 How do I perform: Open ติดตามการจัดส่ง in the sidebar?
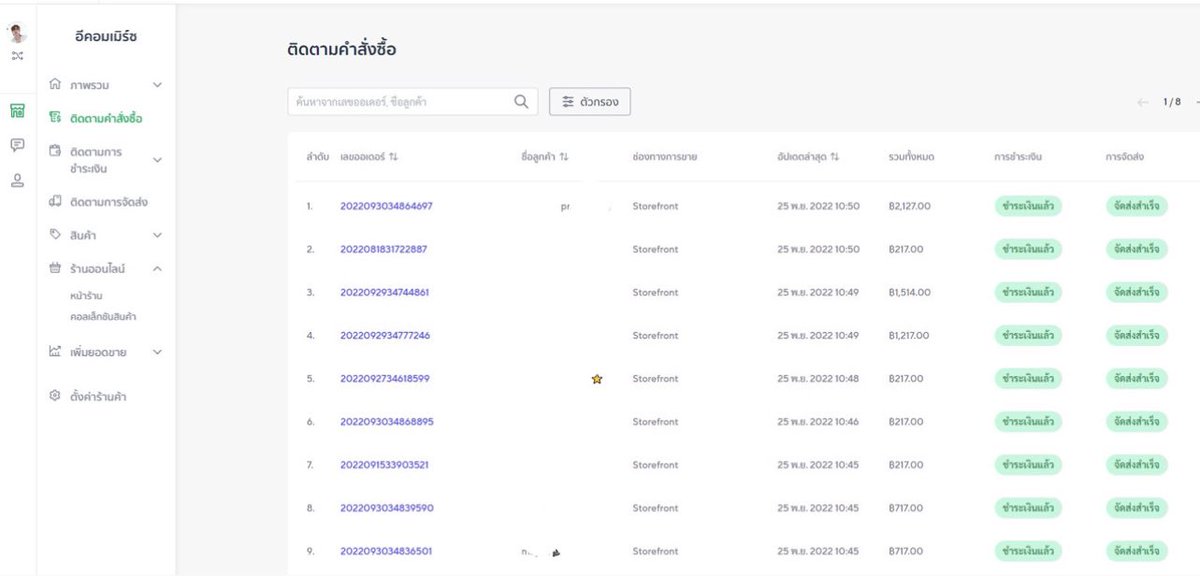(x=109, y=202)
